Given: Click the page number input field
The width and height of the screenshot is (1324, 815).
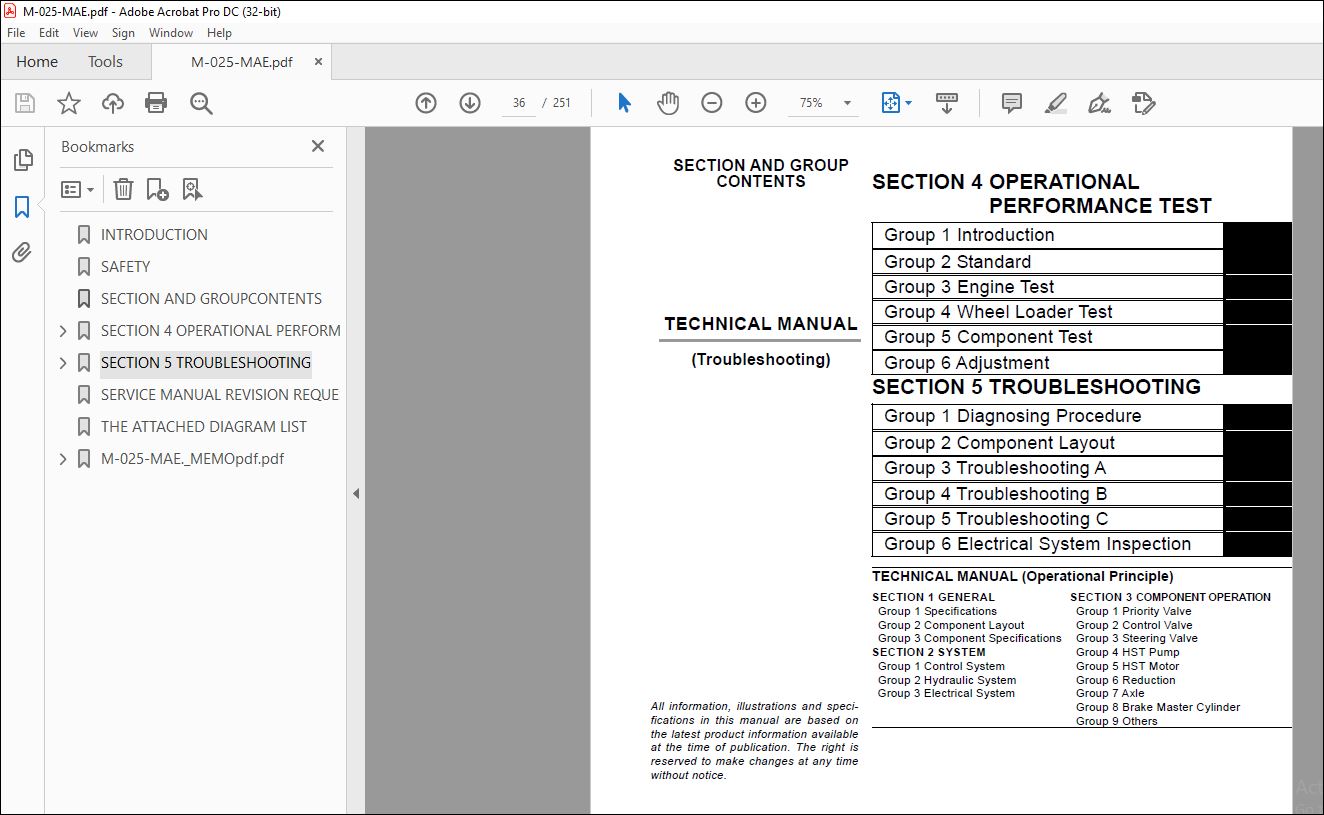Looking at the screenshot, I should tap(519, 103).
